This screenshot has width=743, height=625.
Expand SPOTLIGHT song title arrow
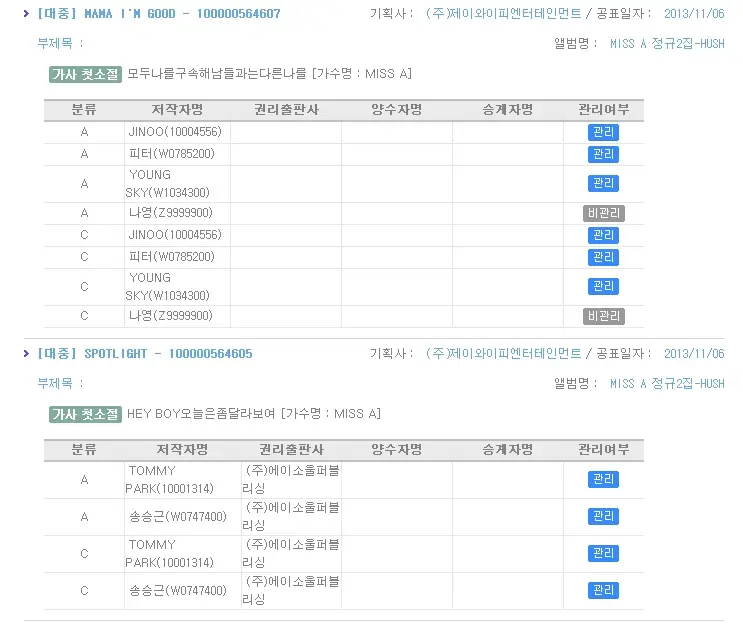click(27, 353)
